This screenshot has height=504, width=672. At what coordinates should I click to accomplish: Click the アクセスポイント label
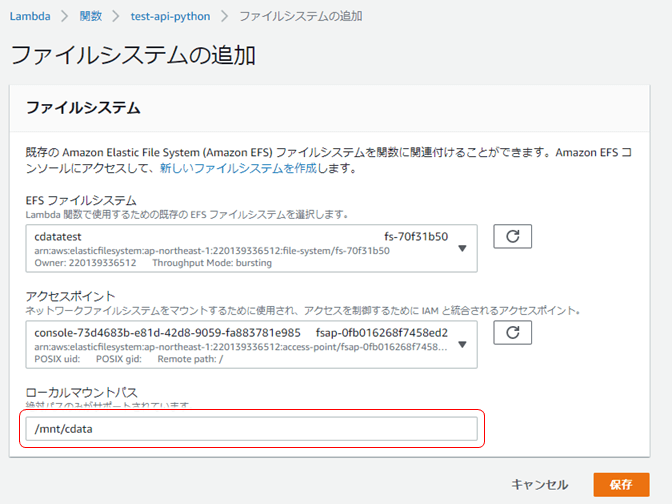(70, 296)
